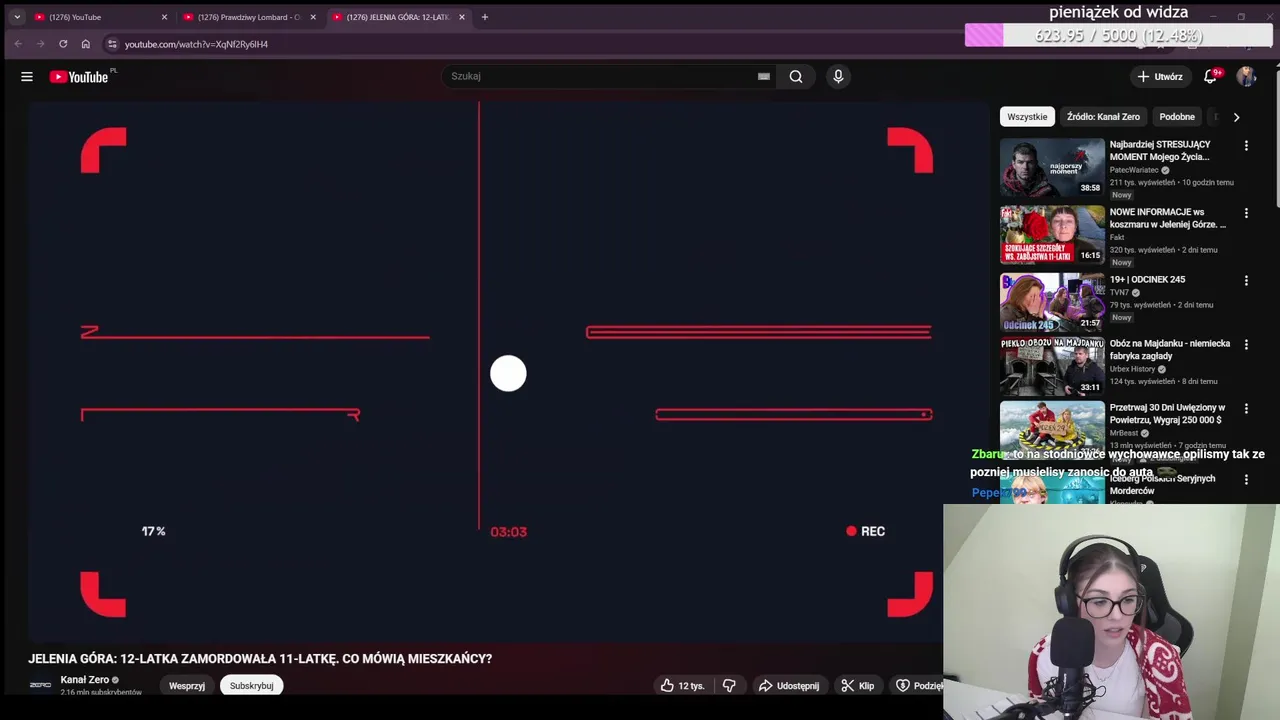This screenshot has height=720, width=1280.
Task: Open options for Iceberg Polskich Seryjnych Morderców
Action: [1246, 480]
